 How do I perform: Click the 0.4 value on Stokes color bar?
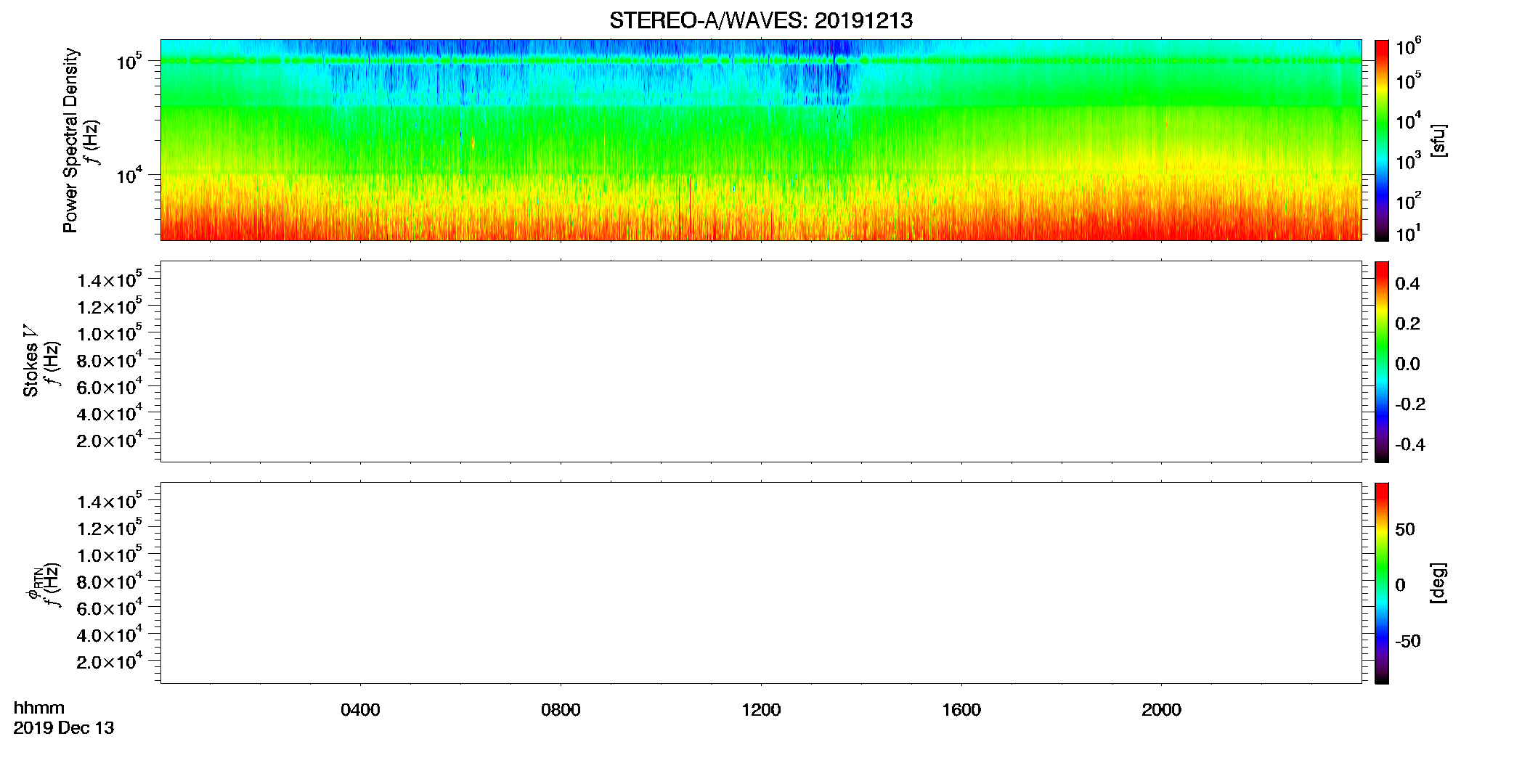pyautogui.click(x=1407, y=284)
